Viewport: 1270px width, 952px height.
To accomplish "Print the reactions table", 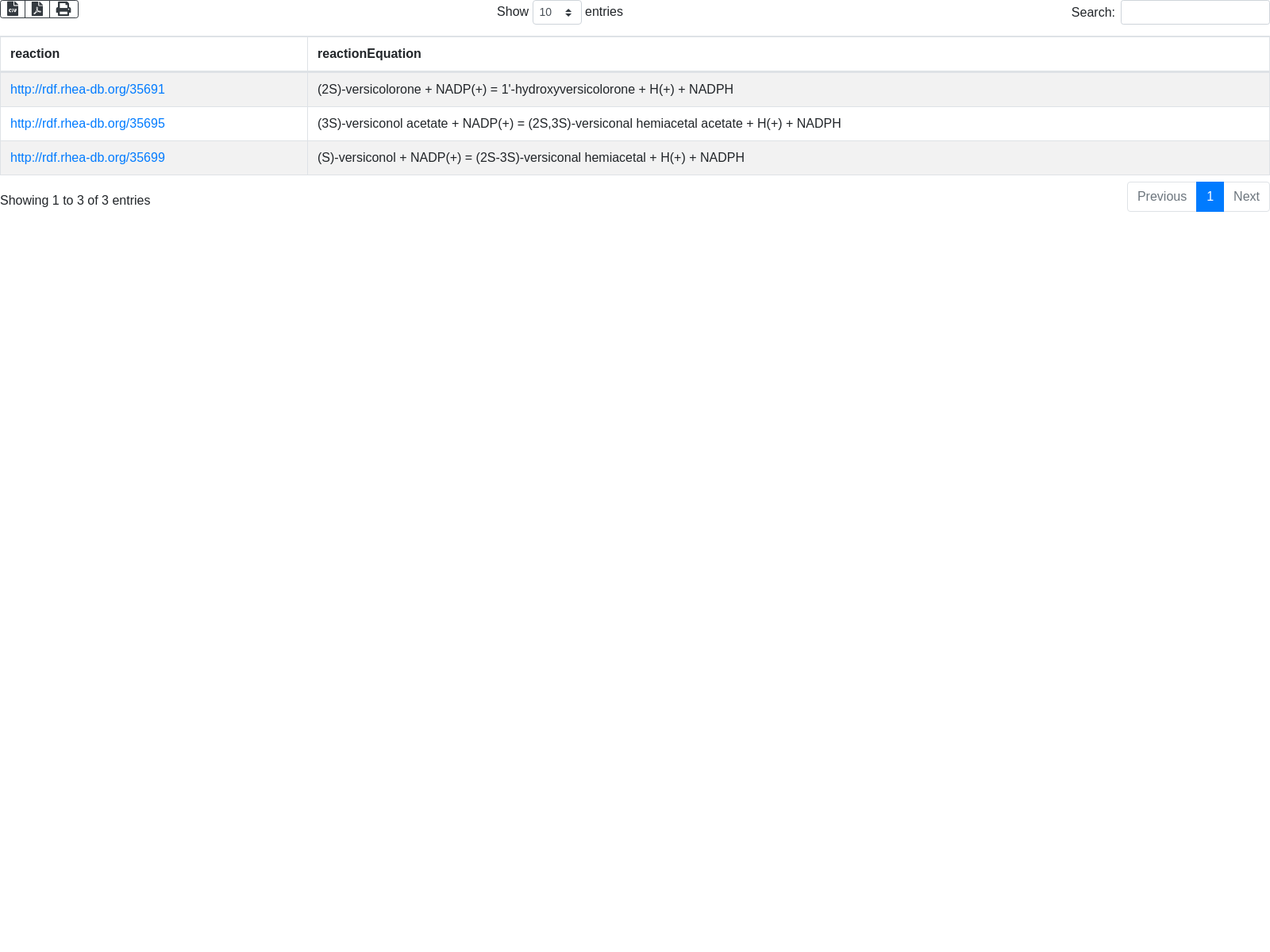I will click(63, 9).
